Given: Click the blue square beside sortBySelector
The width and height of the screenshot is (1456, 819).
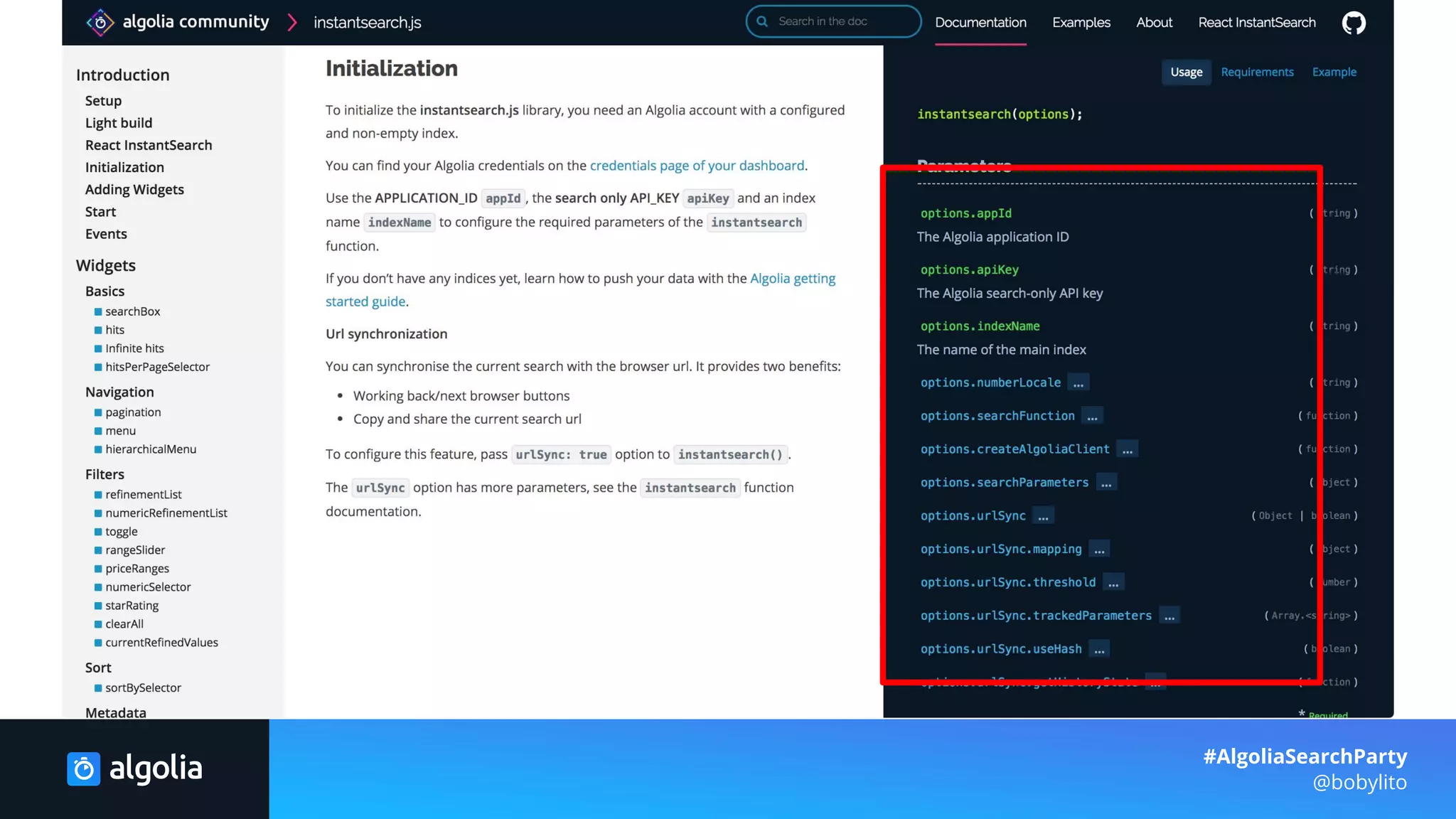Looking at the screenshot, I should click(98, 688).
